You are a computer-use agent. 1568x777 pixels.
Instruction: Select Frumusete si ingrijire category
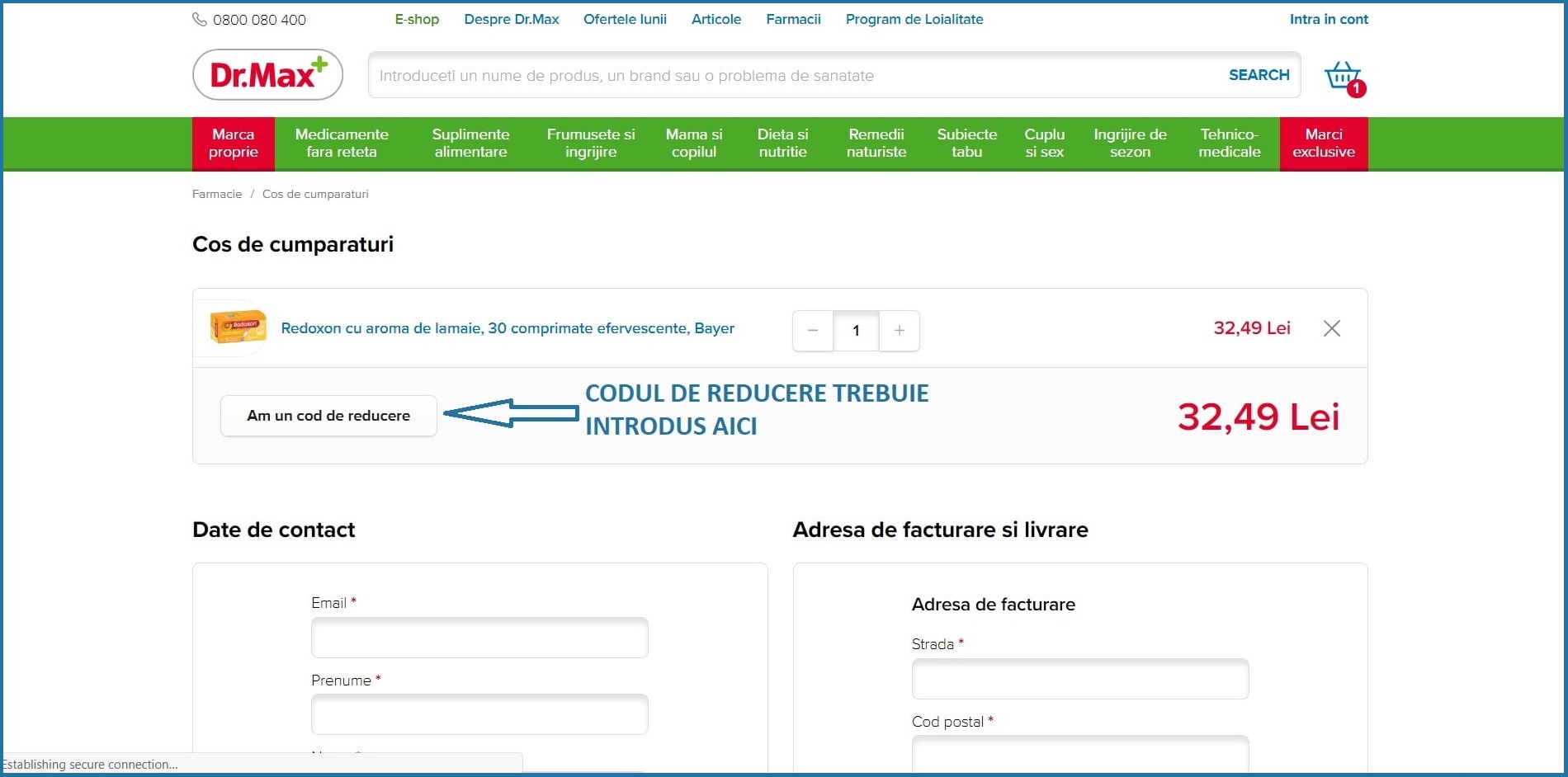click(x=591, y=144)
